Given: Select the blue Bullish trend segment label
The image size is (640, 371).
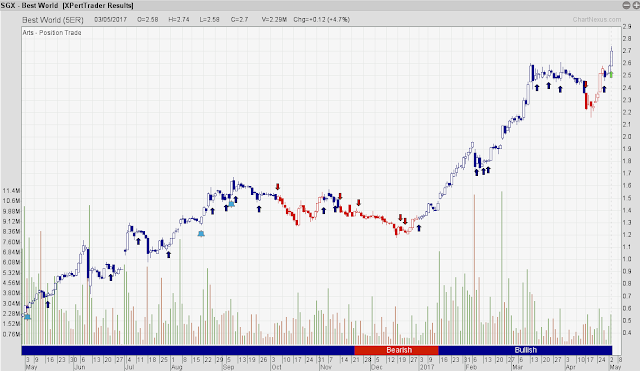Looking at the screenshot, I should 526,350.
